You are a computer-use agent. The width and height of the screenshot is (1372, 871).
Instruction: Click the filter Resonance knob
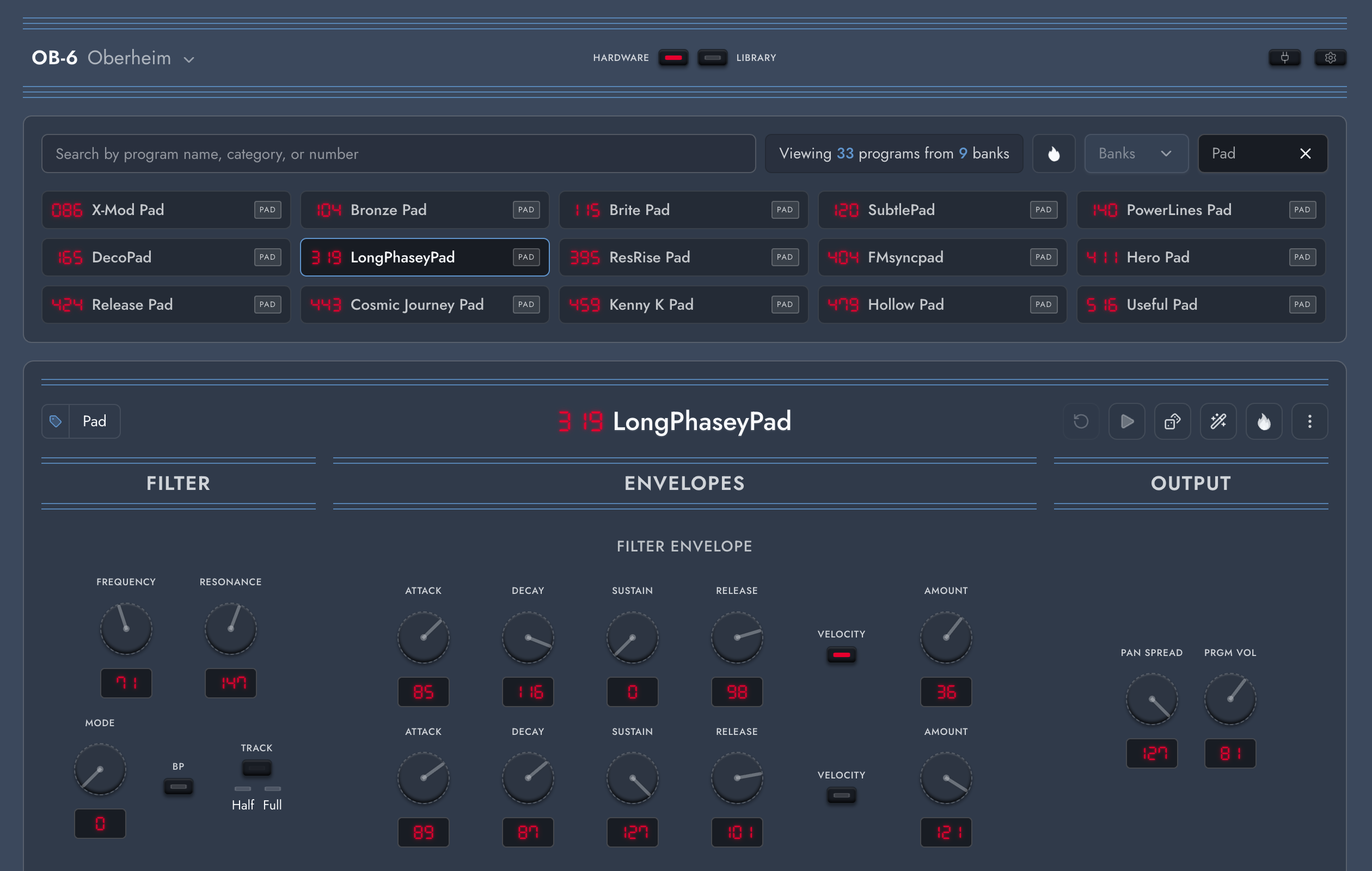[230, 628]
